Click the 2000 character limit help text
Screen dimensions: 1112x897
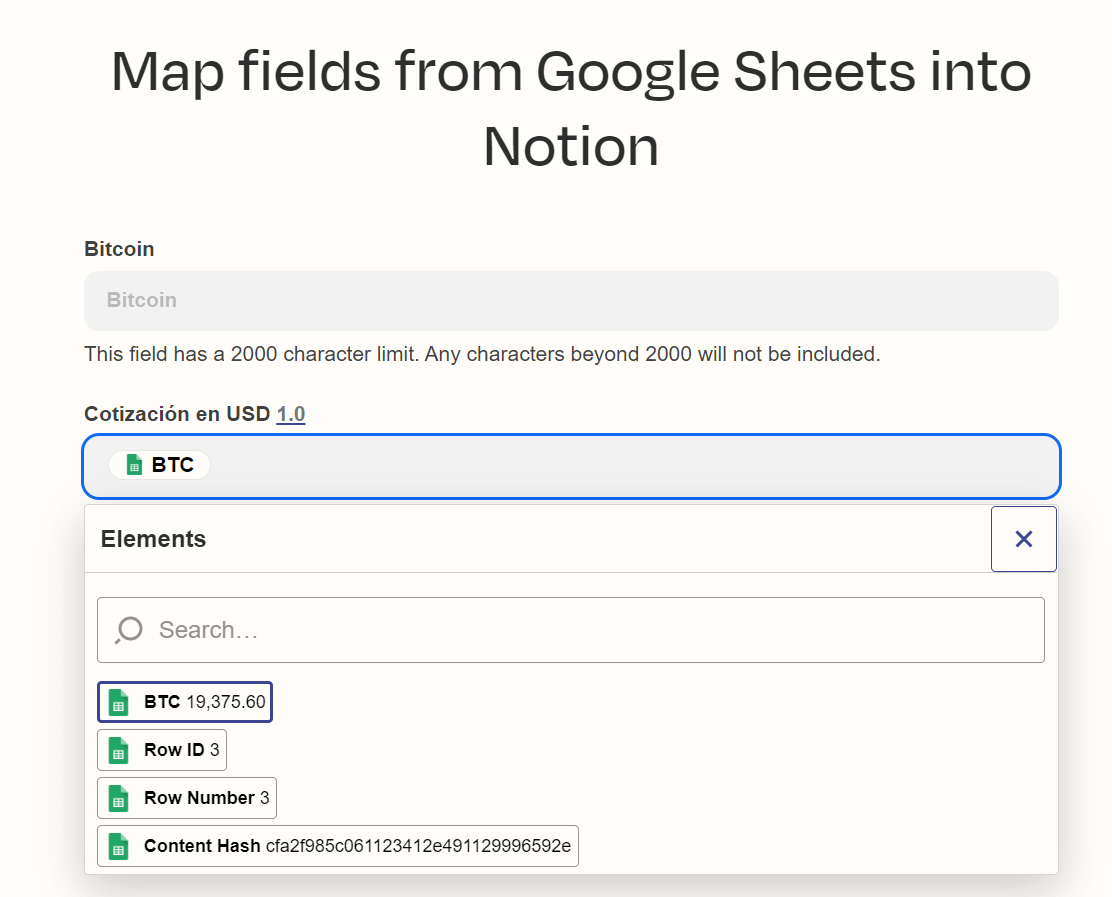(x=482, y=354)
